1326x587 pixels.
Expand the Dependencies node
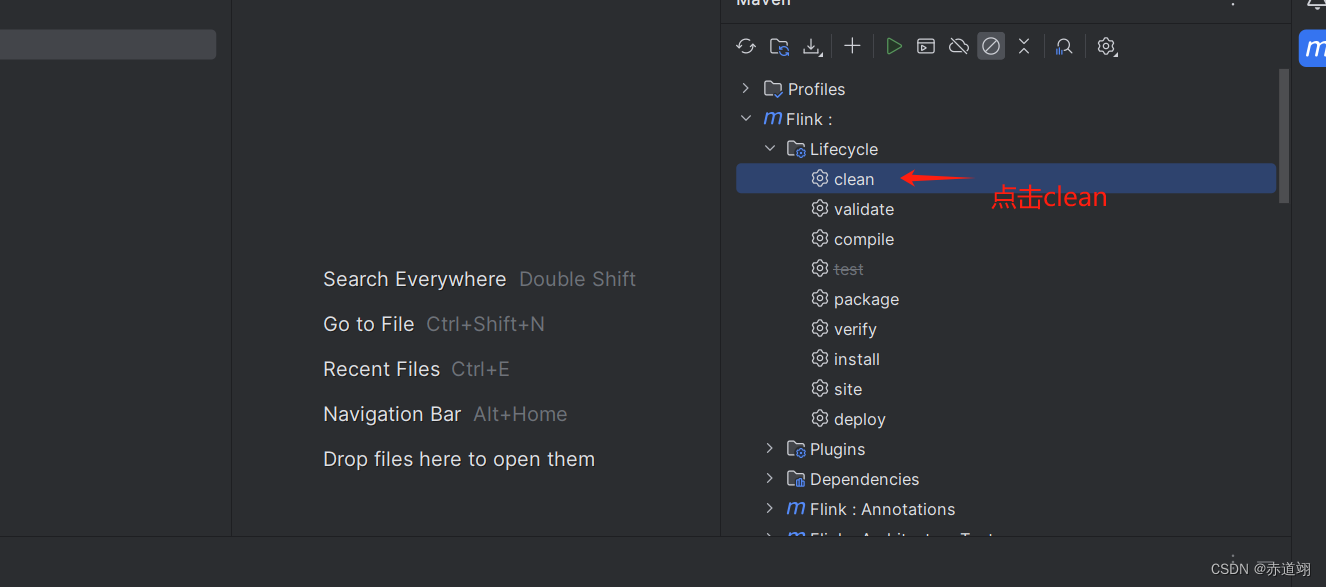pyautogui.click(x=770, y=479)
